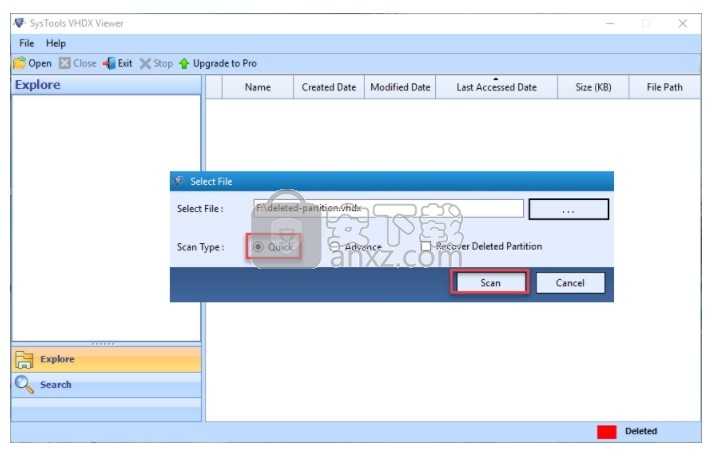This screenshot has height=461, width=719.
Task: Click the Search magnifier icon in sidebar
Action: (x=24, y=384)
